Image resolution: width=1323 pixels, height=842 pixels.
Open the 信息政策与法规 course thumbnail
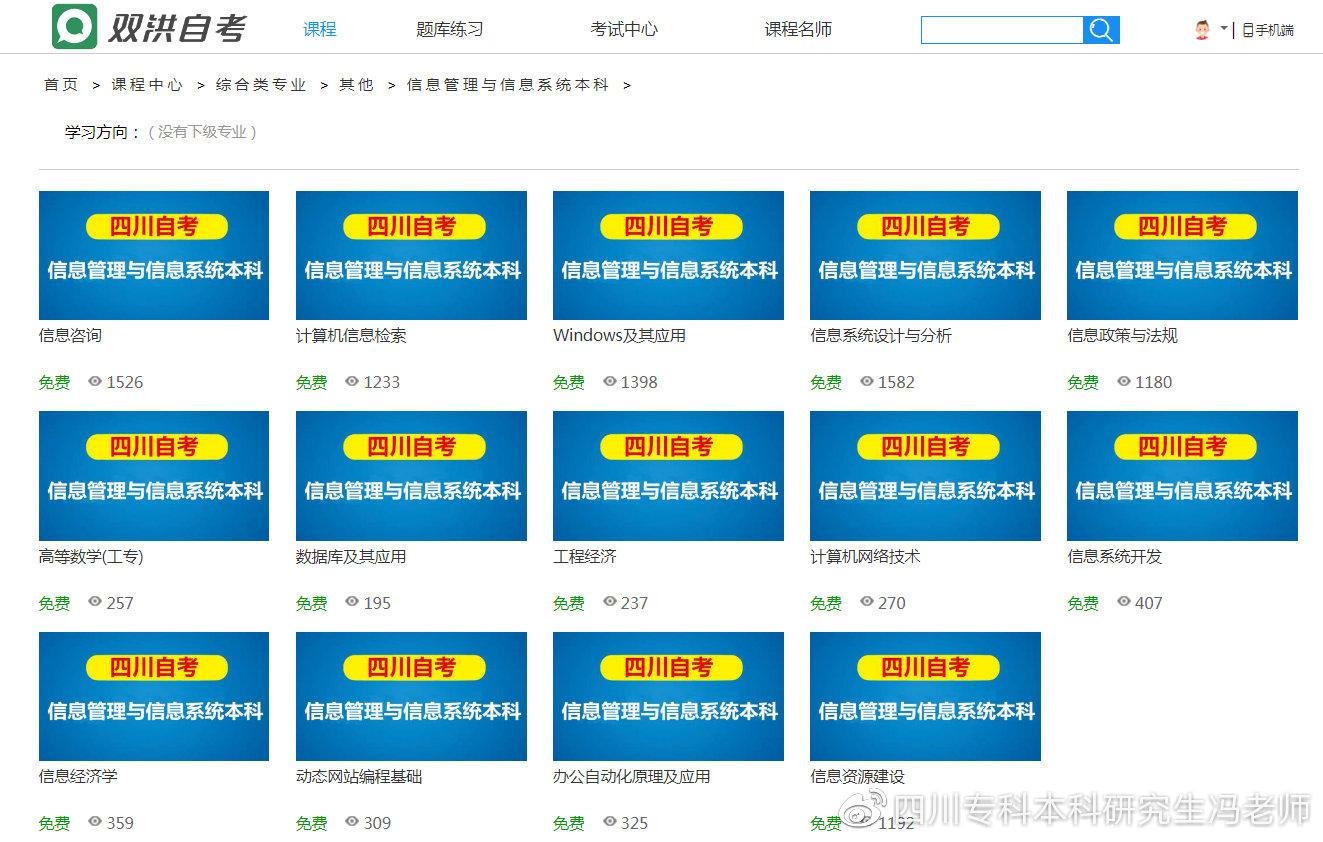1182,255
